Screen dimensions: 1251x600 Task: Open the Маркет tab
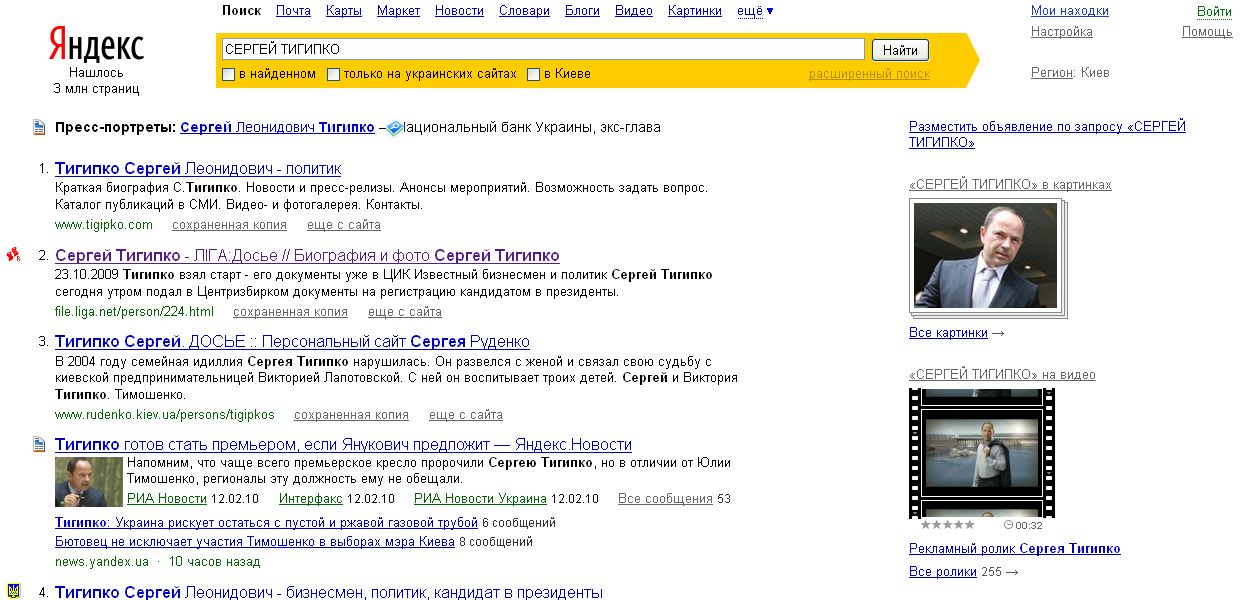tap(398, 11)
